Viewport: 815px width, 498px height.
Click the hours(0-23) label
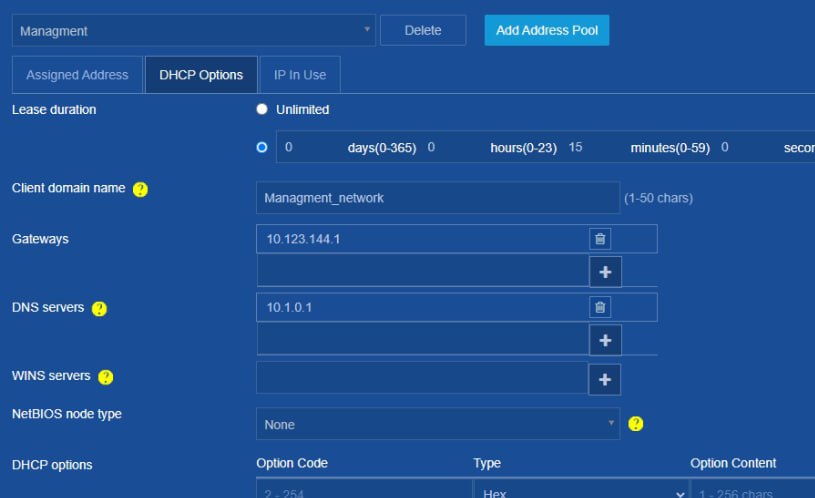point(523,148)
